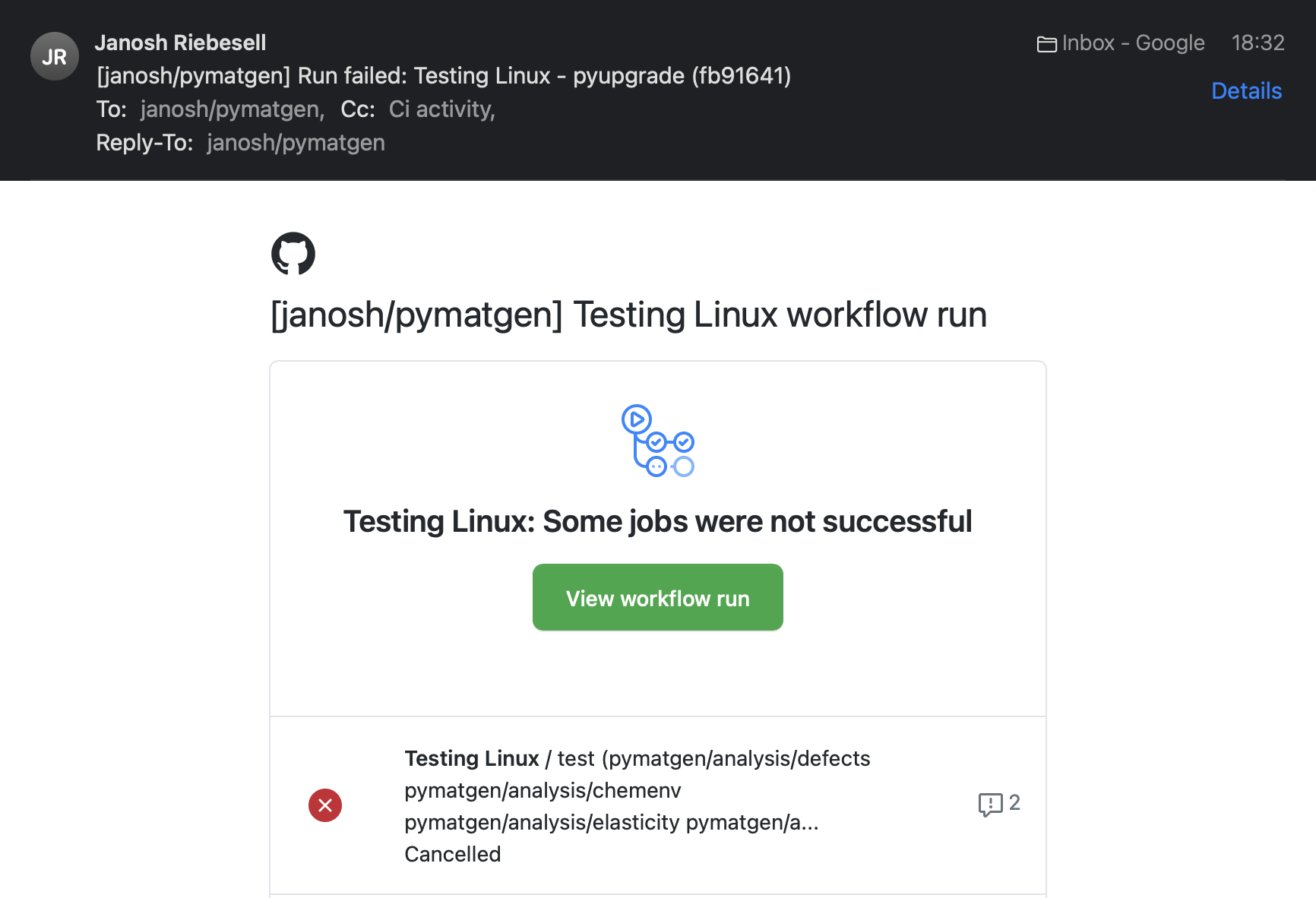Click the Cancelled status text

point(452,854)
